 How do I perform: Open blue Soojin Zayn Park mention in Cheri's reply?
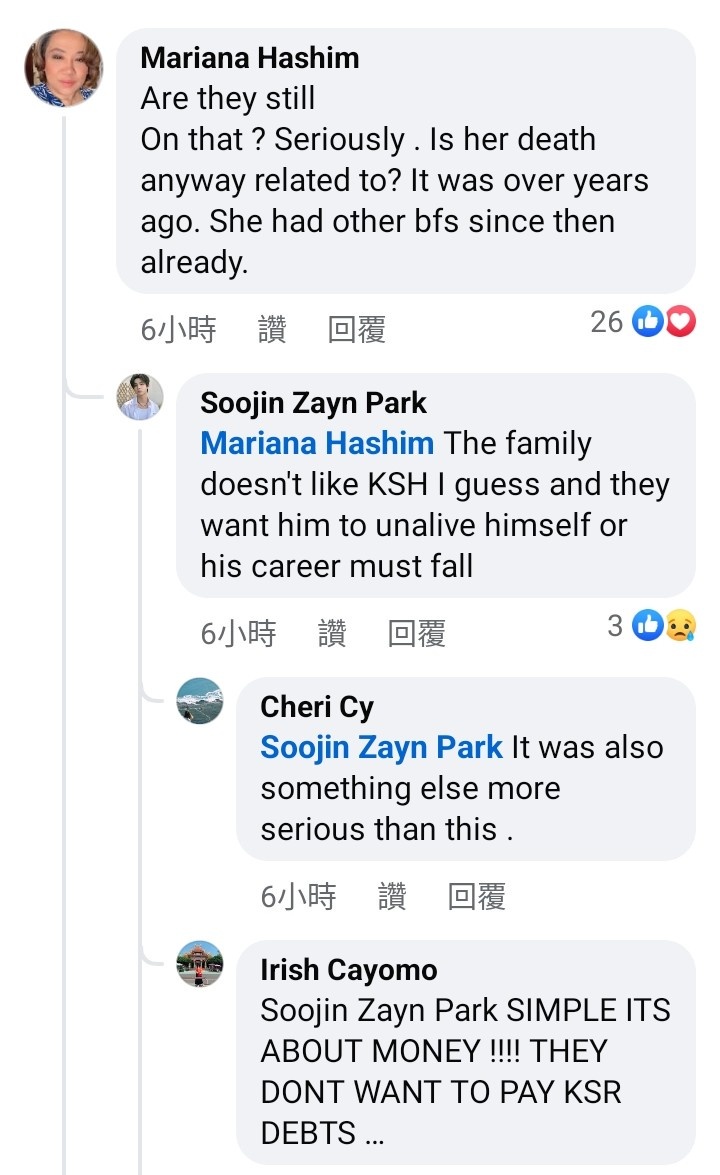pyautogui.click(x=381, y=747)
